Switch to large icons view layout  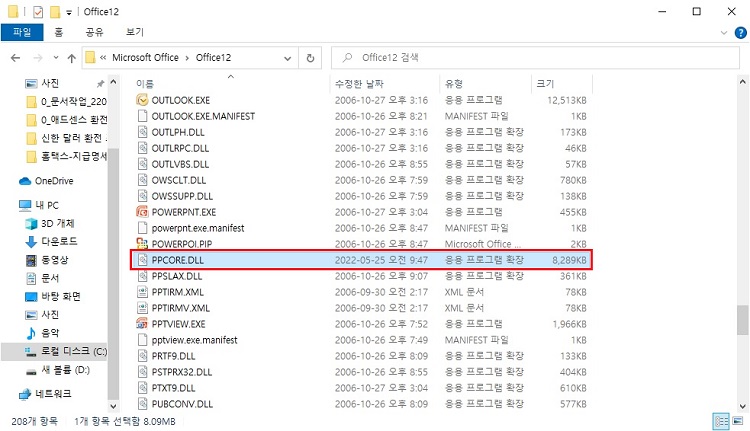[x=738, y=421]
